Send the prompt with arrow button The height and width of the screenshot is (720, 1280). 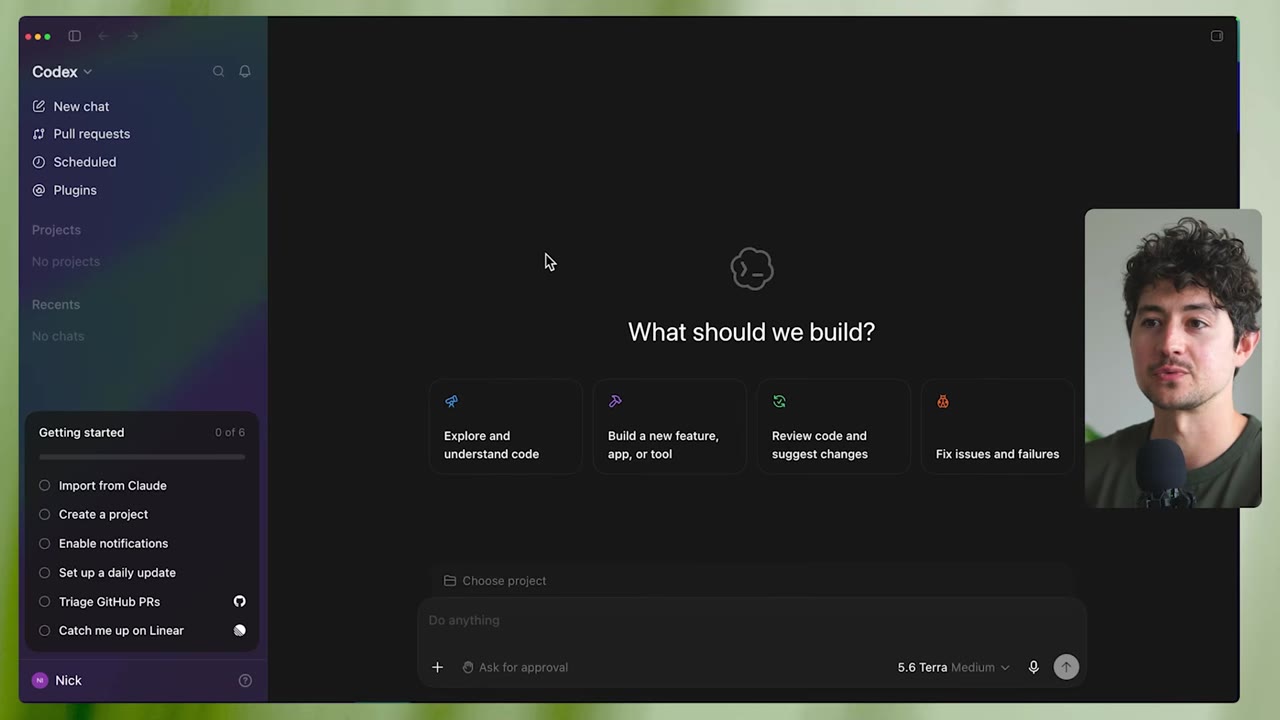pos(1066,668)
